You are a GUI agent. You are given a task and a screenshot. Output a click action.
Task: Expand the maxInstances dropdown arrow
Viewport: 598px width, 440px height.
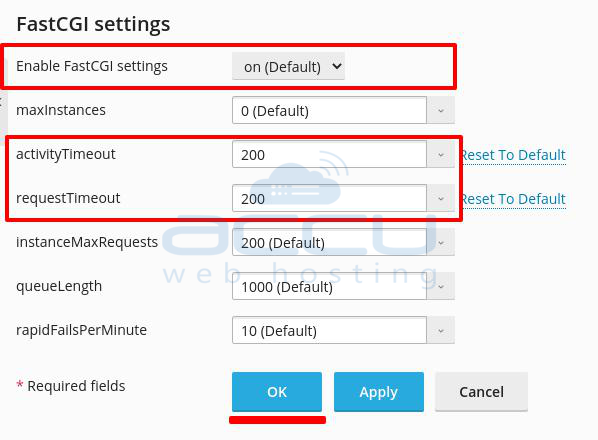440,111
